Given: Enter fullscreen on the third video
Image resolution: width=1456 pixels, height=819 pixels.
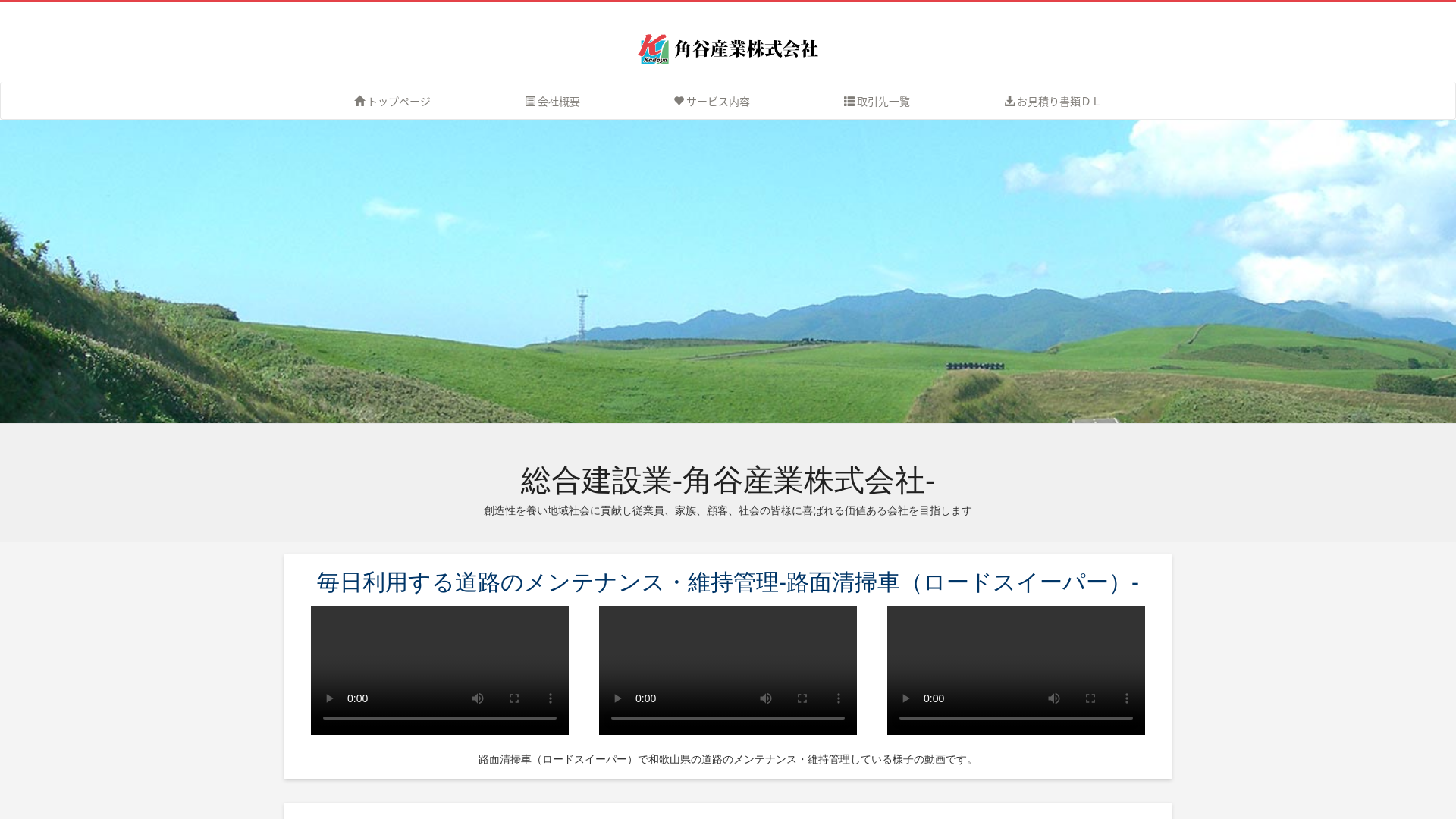Looking at the screenshot, I should (x=1090, y=698).
